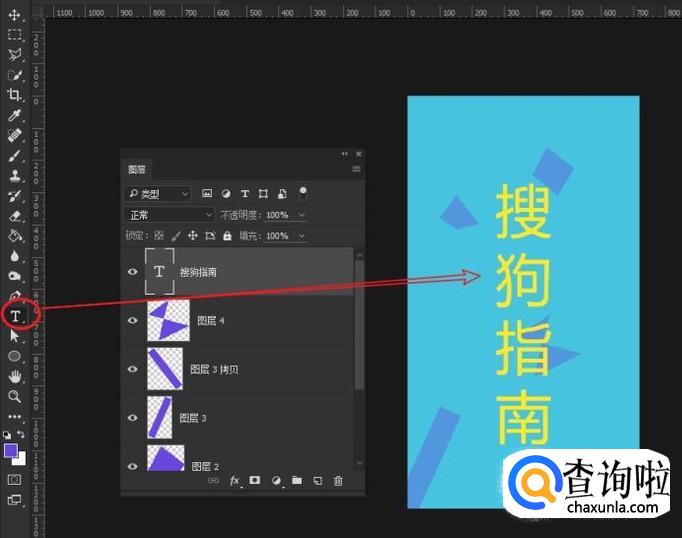Select the 图层 3 layer thumbnail
The image size is (682, 538).
click(160, 417)
